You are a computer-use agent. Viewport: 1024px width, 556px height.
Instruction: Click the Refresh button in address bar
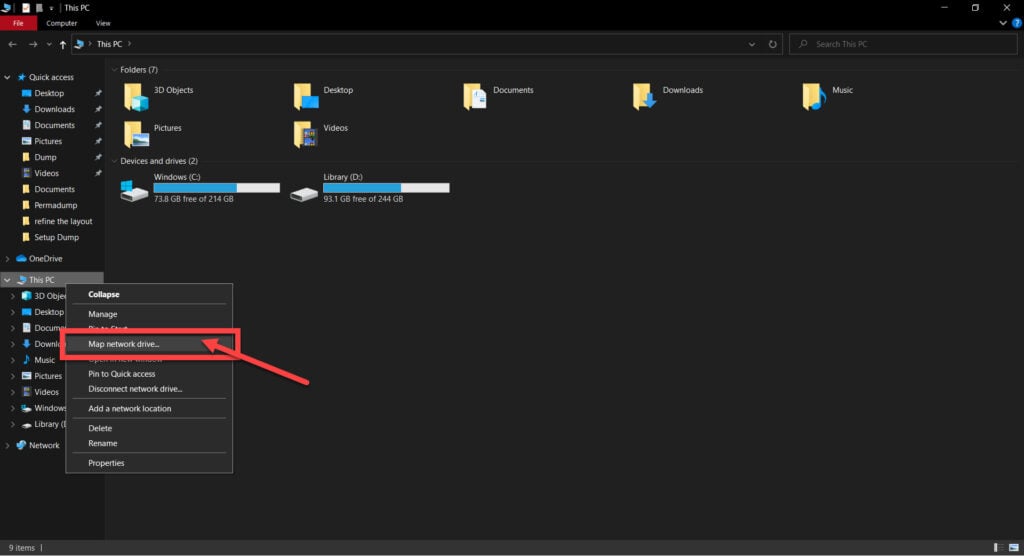[773, 44]
